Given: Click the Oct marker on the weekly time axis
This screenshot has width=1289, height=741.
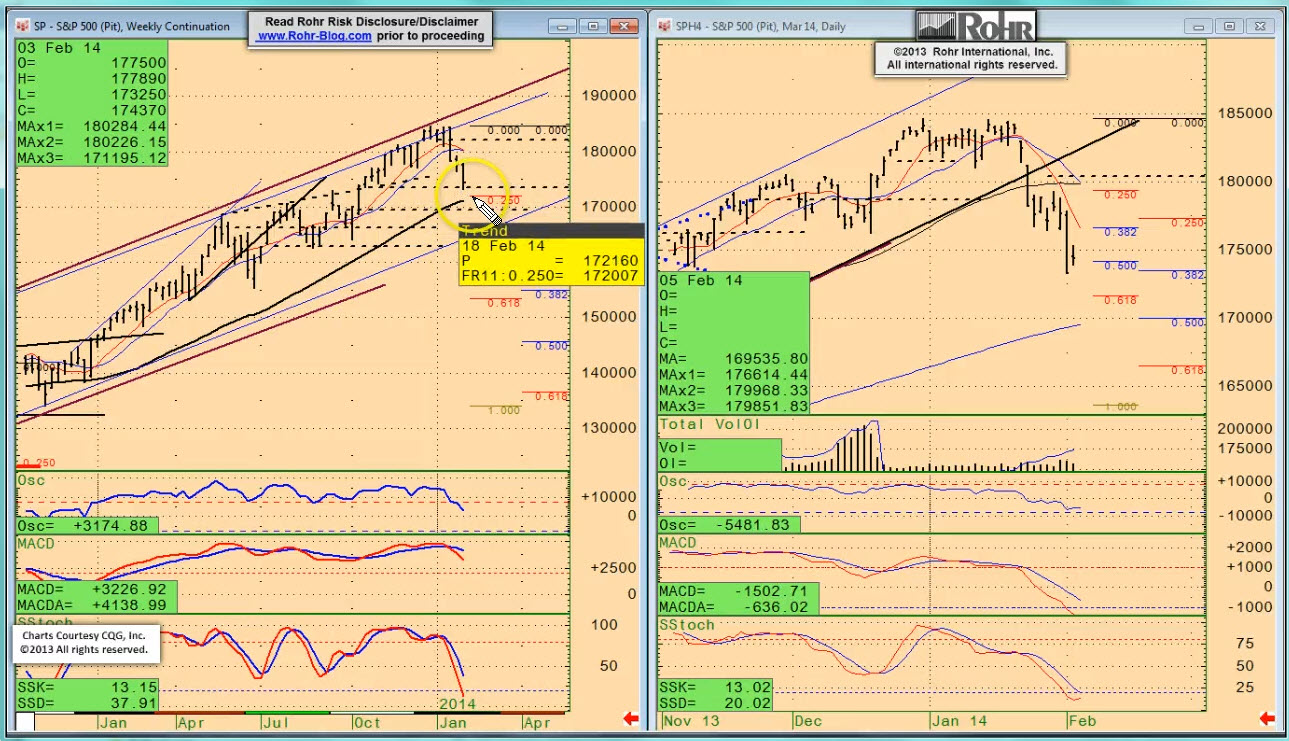Looking at the screenshot, I should [366, 721].
